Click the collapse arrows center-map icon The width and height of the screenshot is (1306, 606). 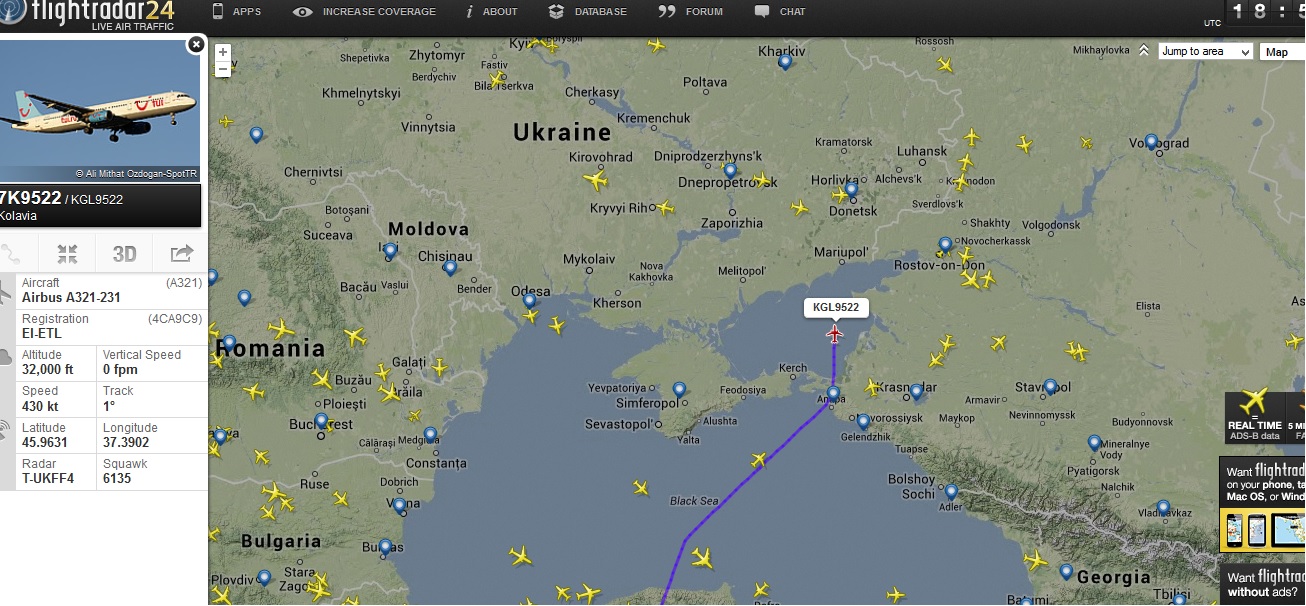tap(67, 254)
